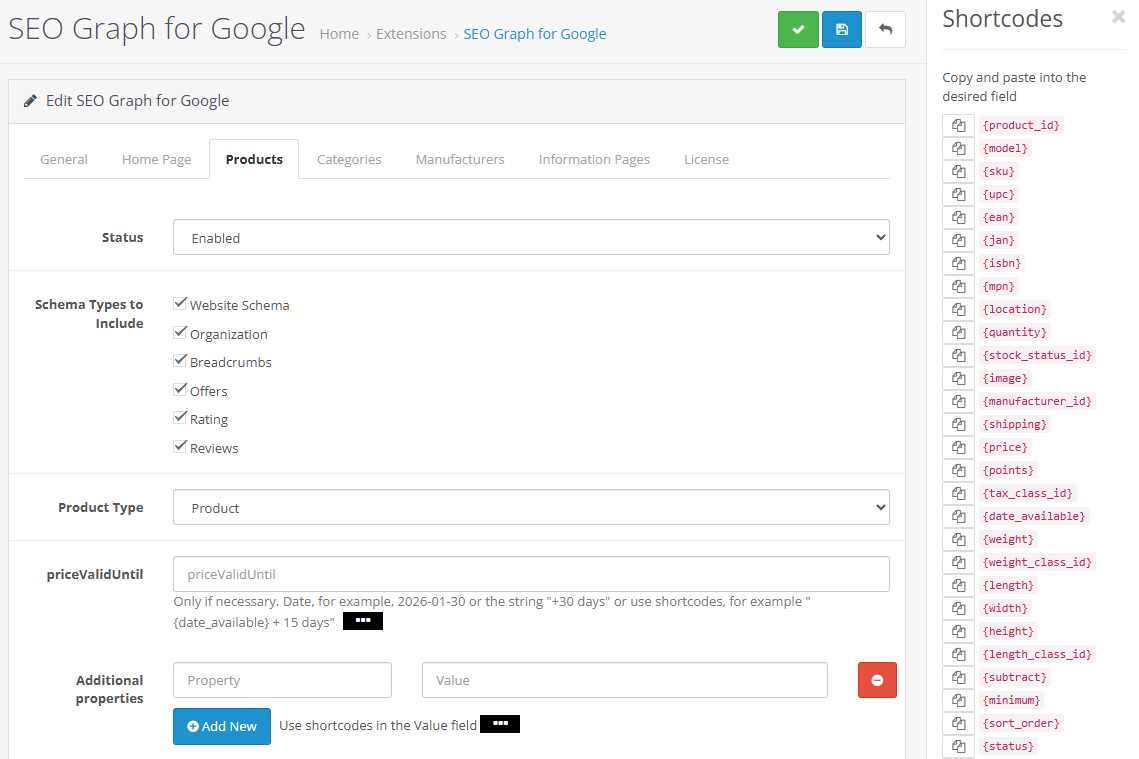Toggle the Breadcrumbs checkbox

tap(181, 361)
